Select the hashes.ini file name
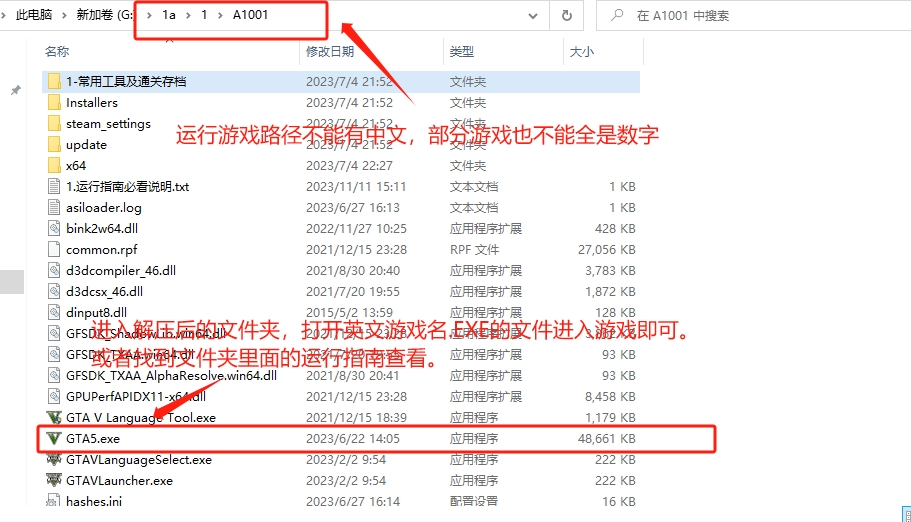 tap(94, 501)
